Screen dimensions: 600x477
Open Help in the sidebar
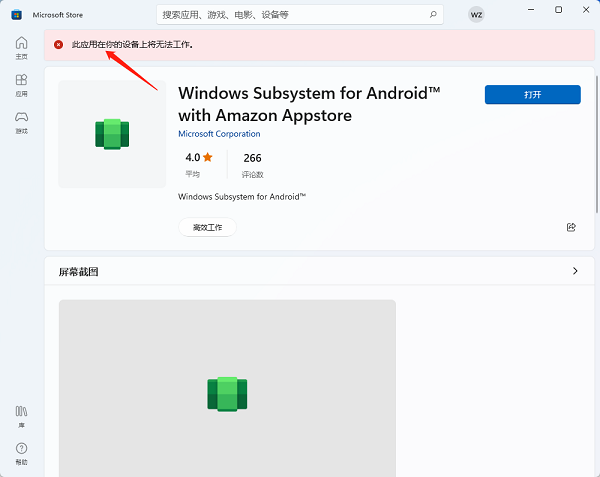tap(21, 454)
